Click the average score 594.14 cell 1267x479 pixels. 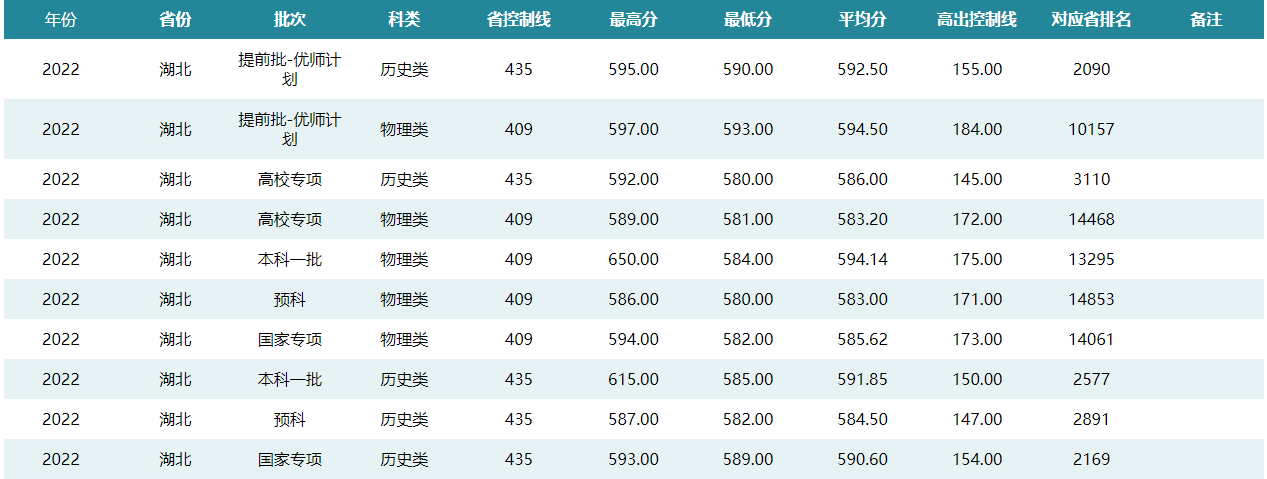(862, 259)
